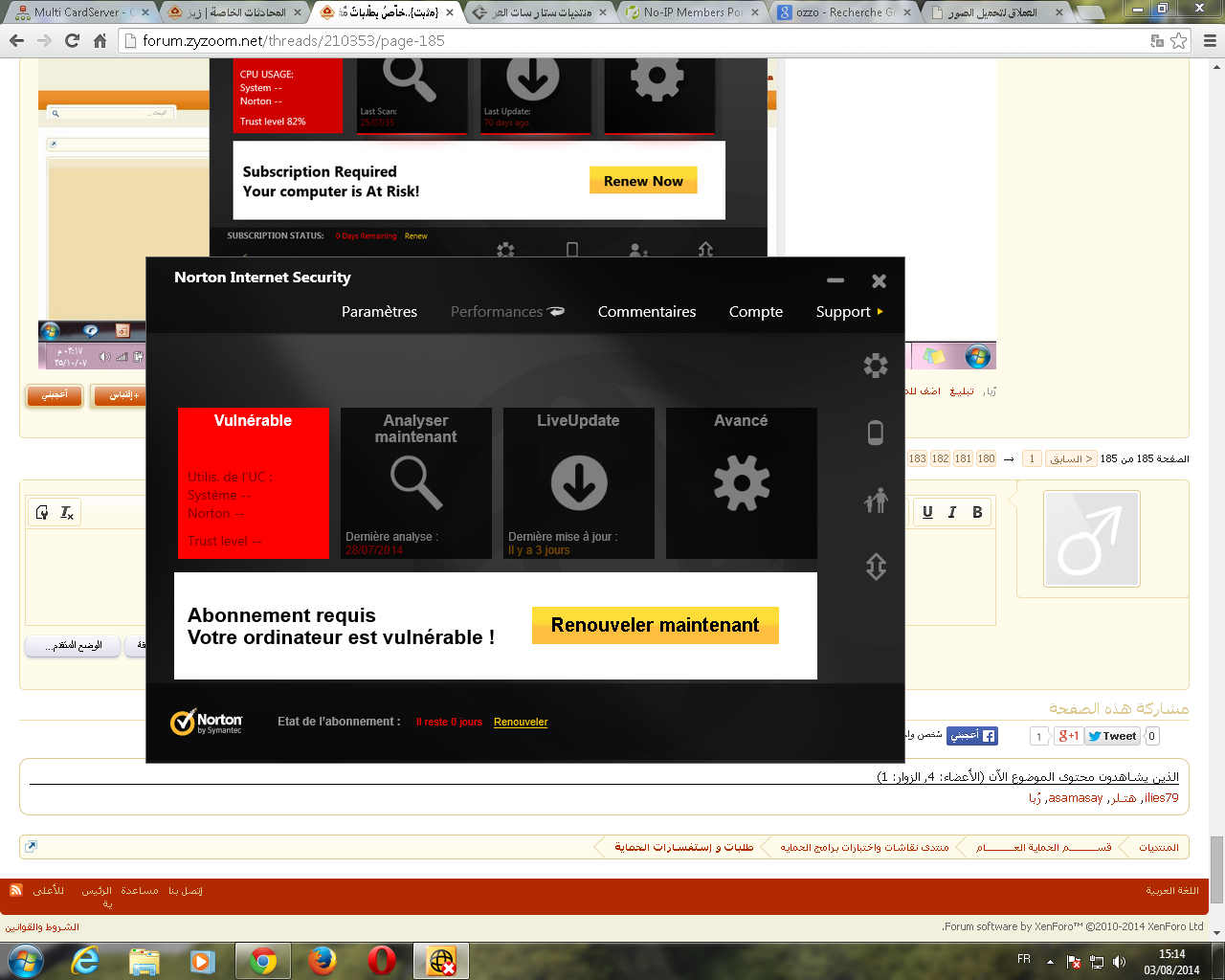Minimize the Norton Internet Security window
This screenshot has width=1225, height=980.
835,280
